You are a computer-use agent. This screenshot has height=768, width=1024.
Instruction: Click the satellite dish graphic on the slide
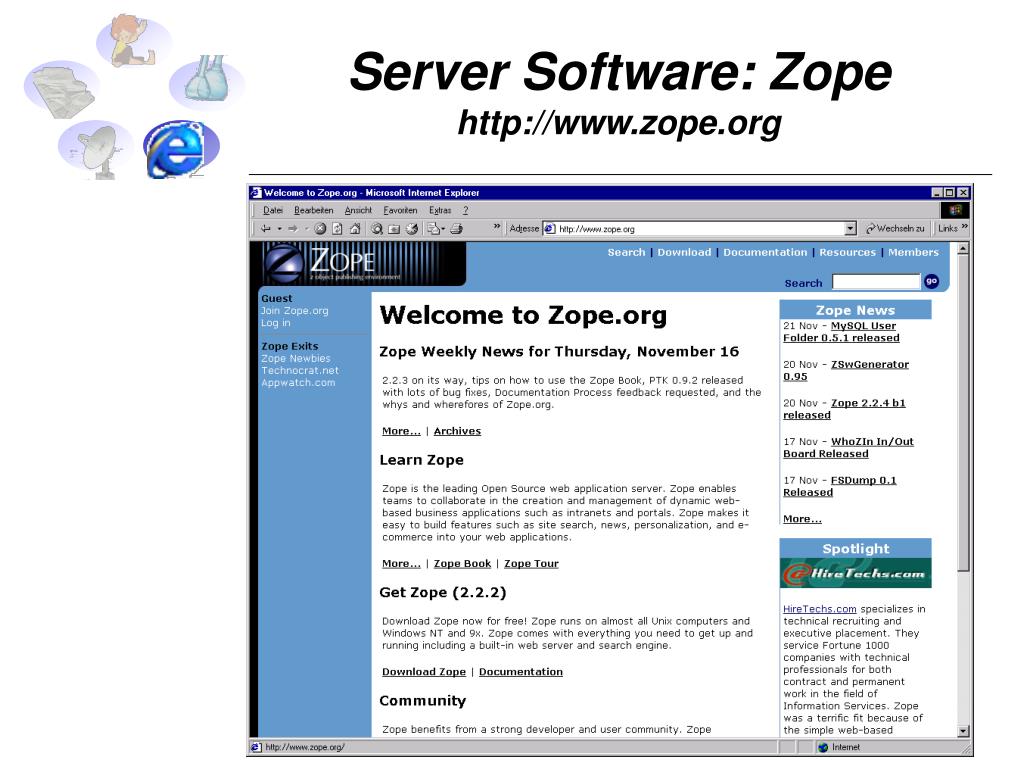coord(95,150)
